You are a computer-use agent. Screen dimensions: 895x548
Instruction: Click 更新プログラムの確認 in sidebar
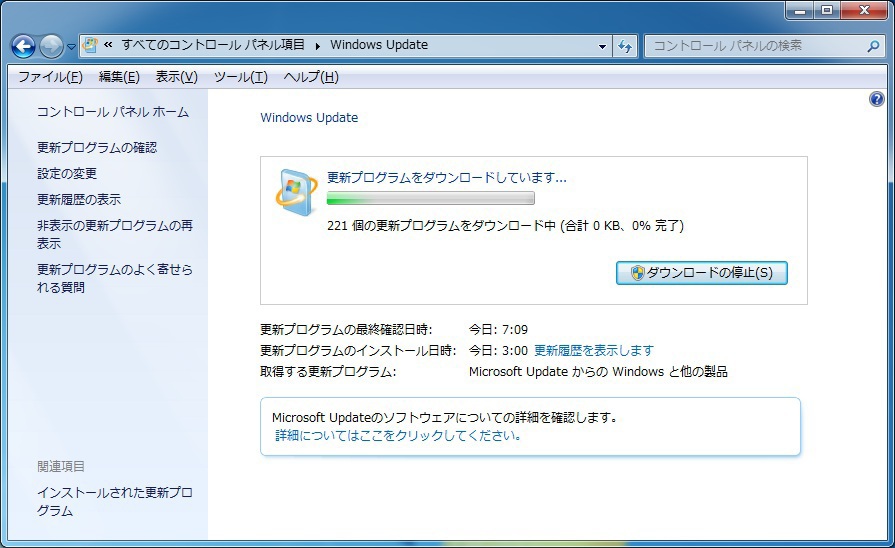point(97,147)
